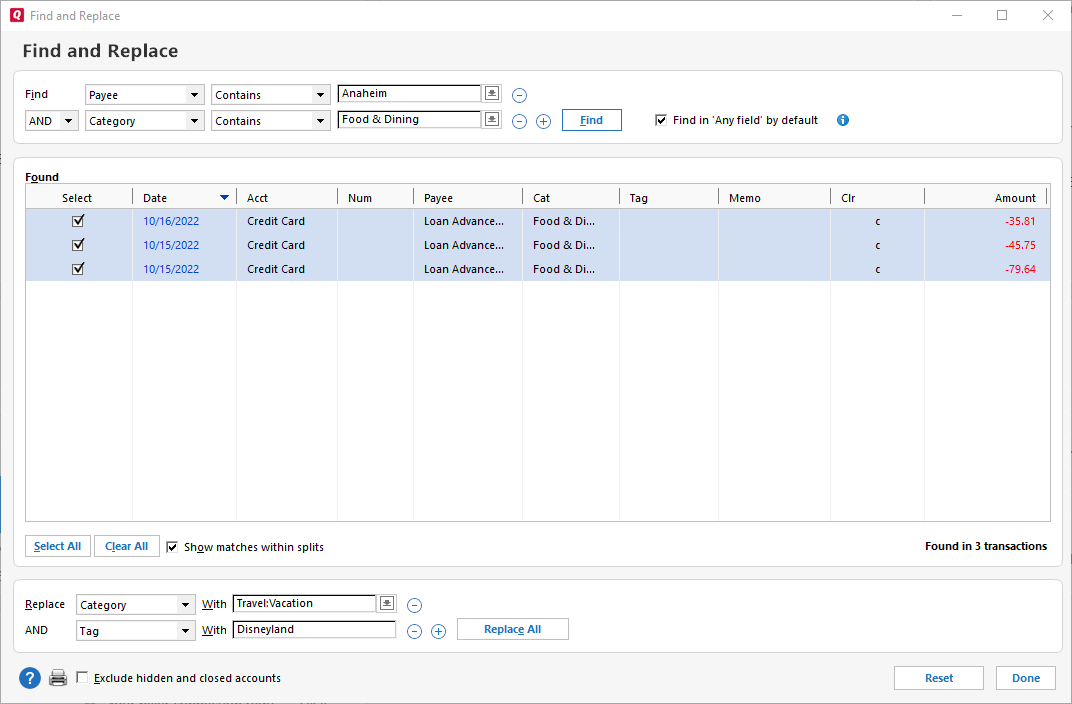
Task: Click the blue help question mark icon
Action: [x=29, y=678]
